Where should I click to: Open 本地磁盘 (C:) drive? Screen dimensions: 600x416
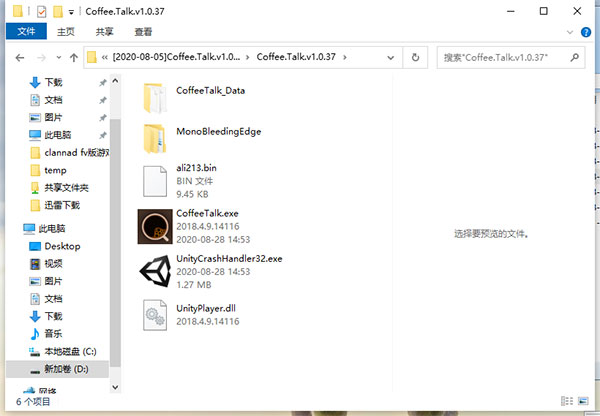[70, 351]
